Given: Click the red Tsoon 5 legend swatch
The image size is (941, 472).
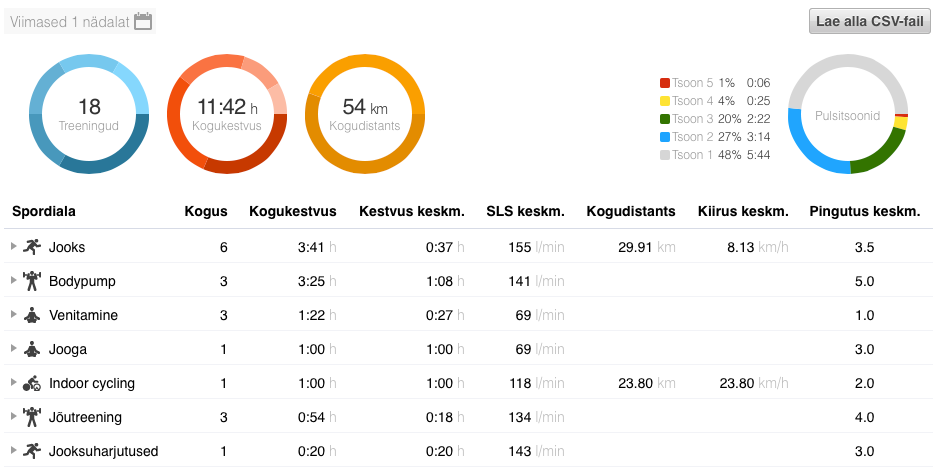Looking at the screenshot, I should [665, 83].
